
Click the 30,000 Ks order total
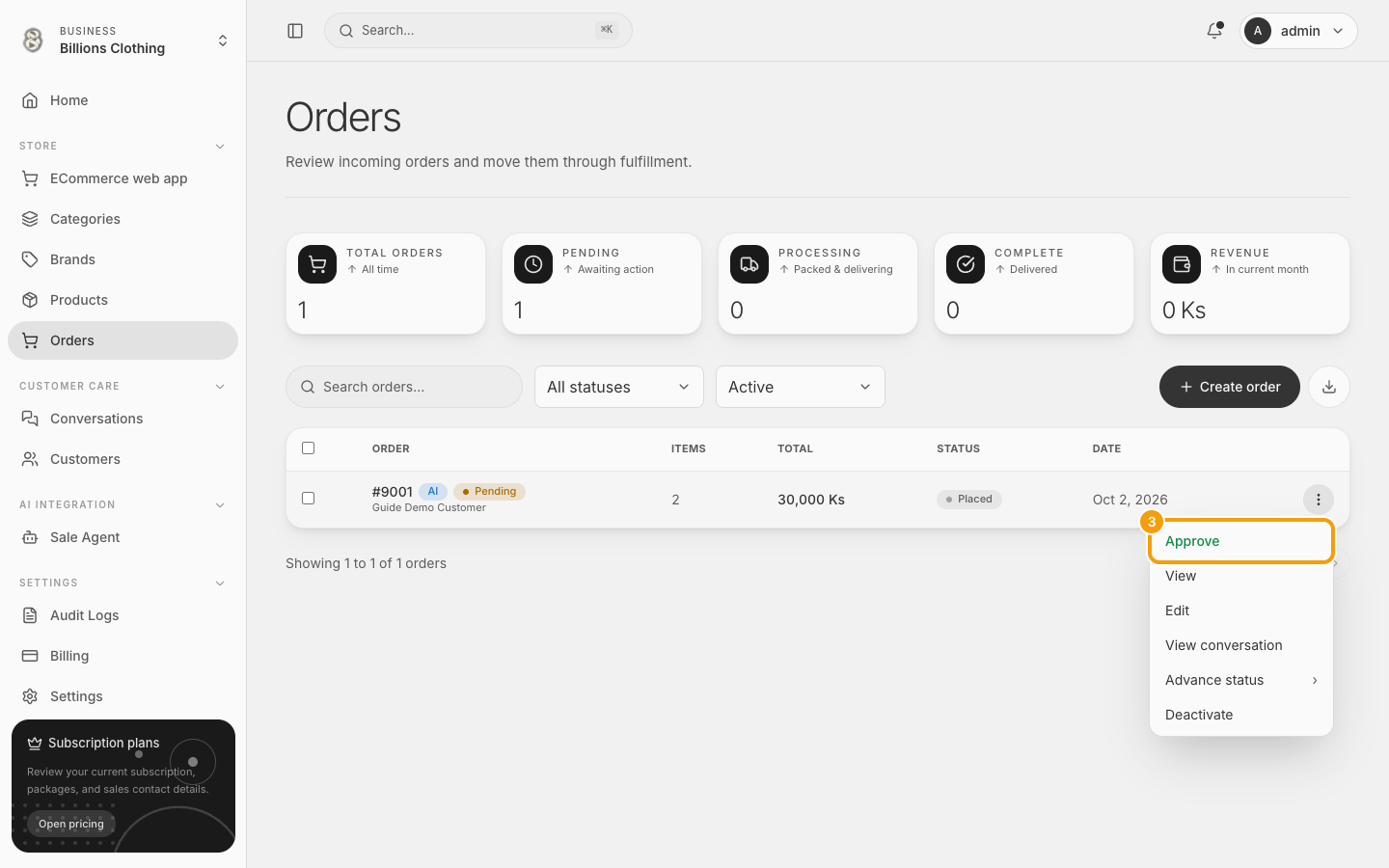point(811,500)
